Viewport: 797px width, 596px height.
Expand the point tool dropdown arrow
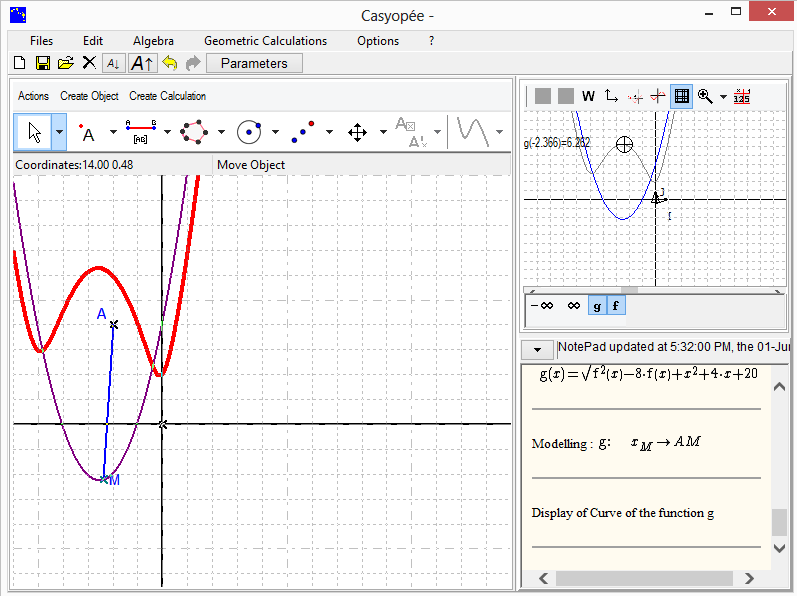(x=113, y=132)
